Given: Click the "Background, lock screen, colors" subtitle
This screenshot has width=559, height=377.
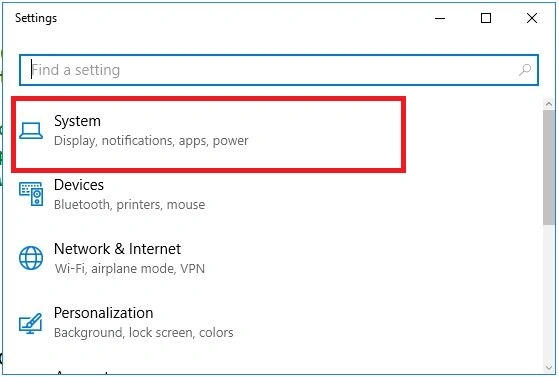Looking at the screenshot, I should pyautogui.click(x=144, y=332).
